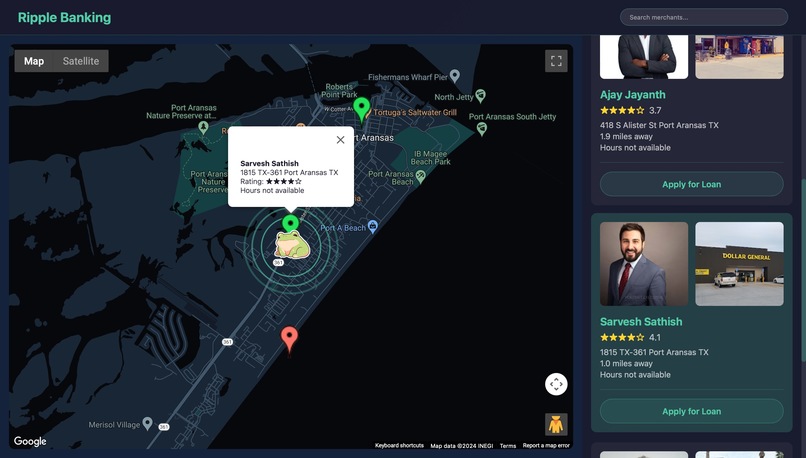
Task: Click the frog avatar marker
Action: coord(292,245)
